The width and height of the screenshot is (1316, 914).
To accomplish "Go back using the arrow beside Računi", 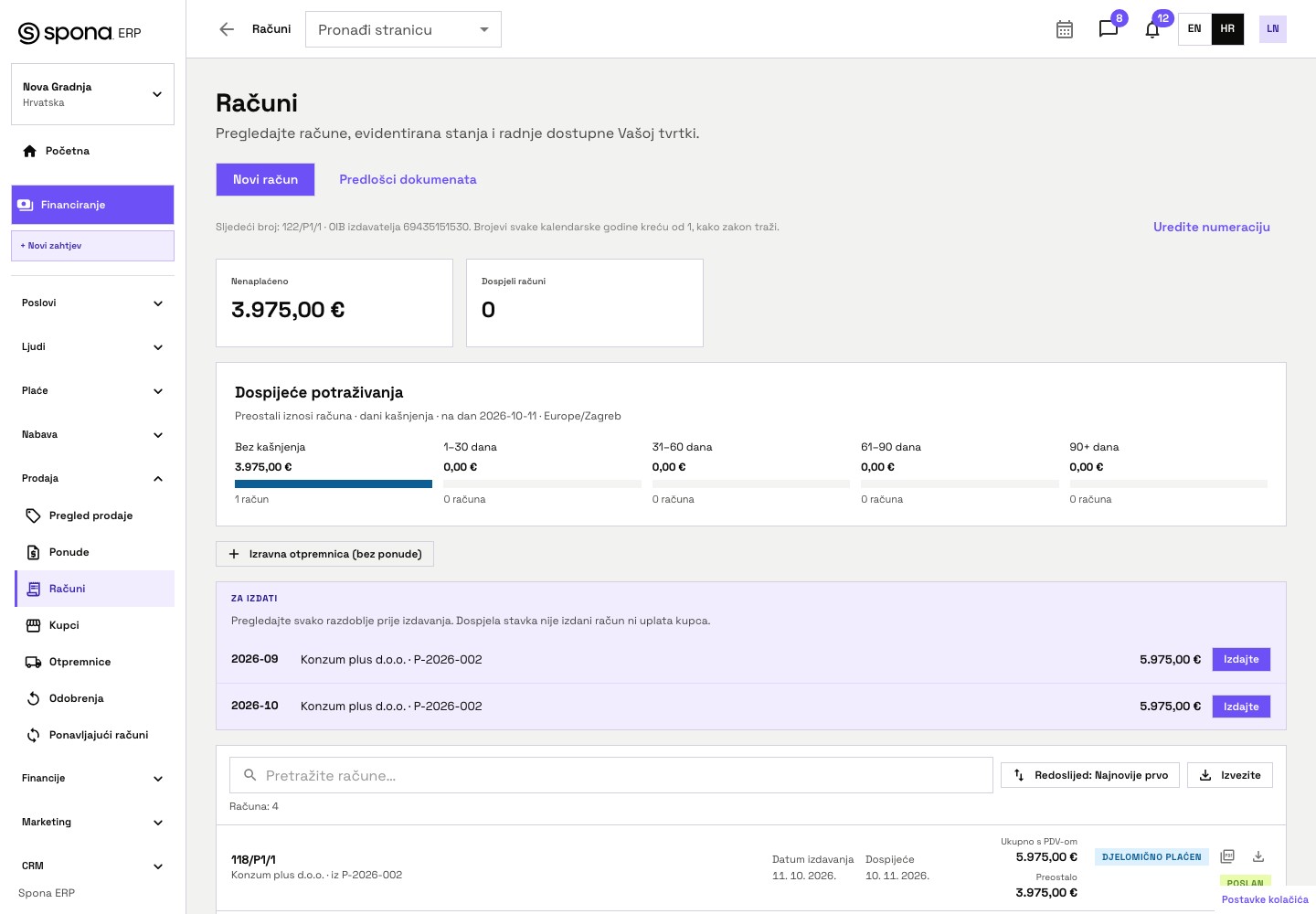I will 227,29.
